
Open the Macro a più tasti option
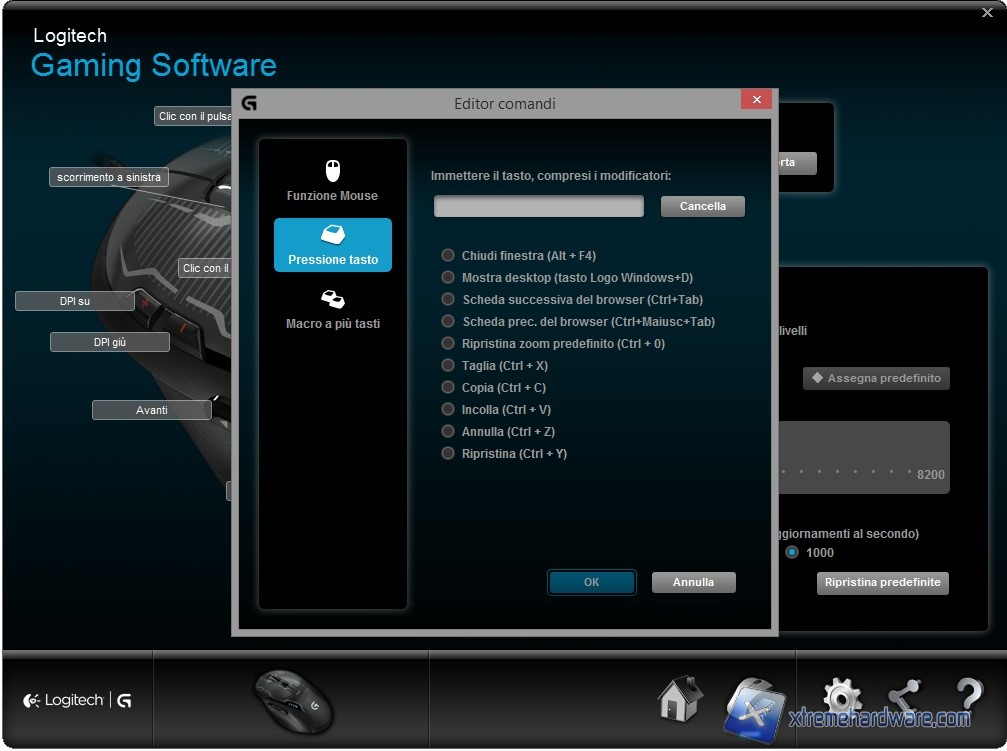pyautogui.click(x=333, y=299)
